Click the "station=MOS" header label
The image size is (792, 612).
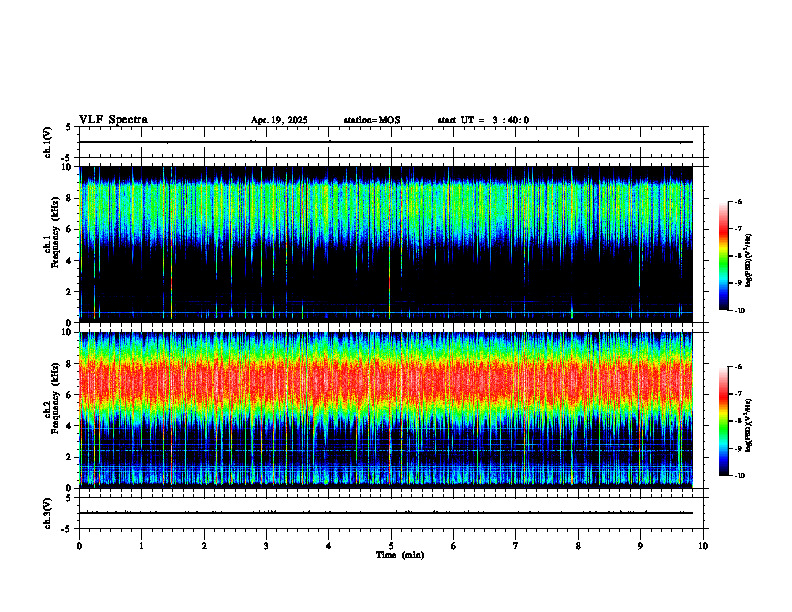372,120
